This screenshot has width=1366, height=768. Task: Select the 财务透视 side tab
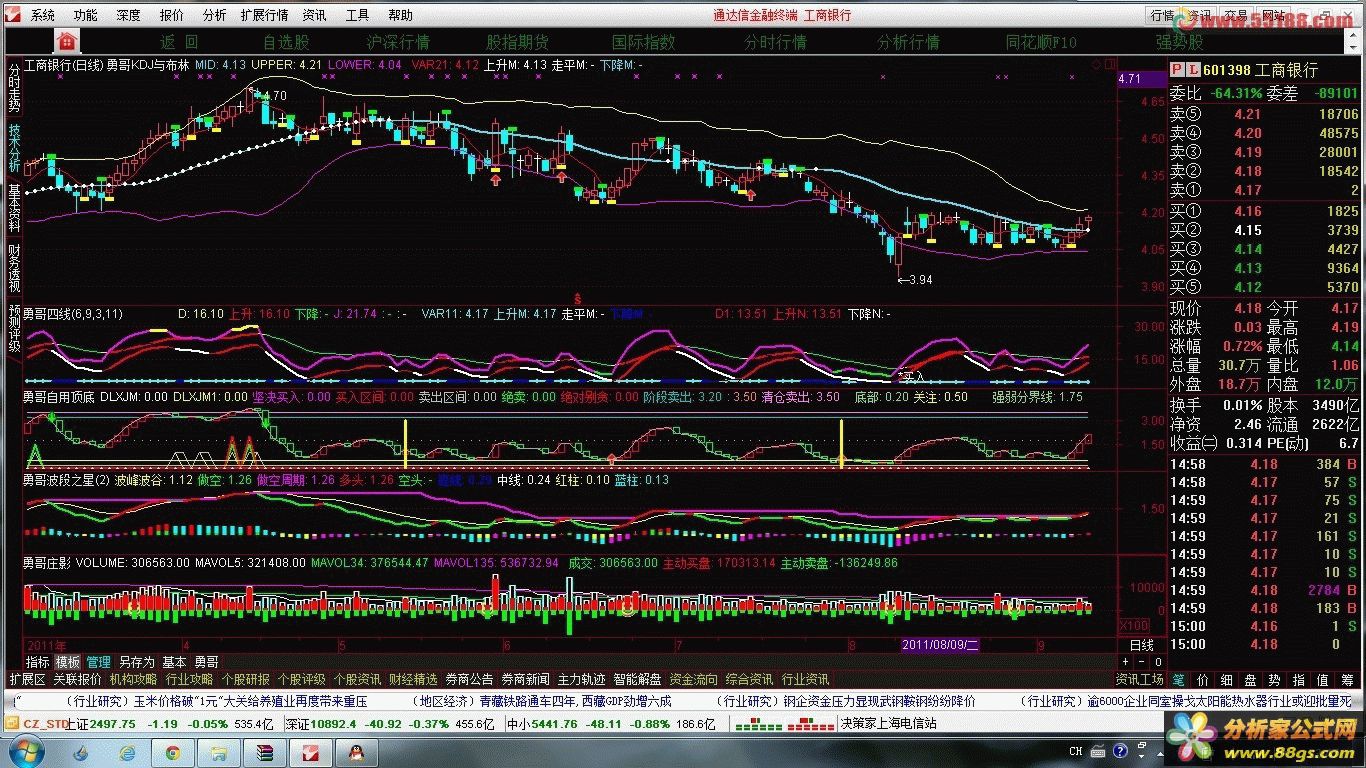tap(13, 267)
